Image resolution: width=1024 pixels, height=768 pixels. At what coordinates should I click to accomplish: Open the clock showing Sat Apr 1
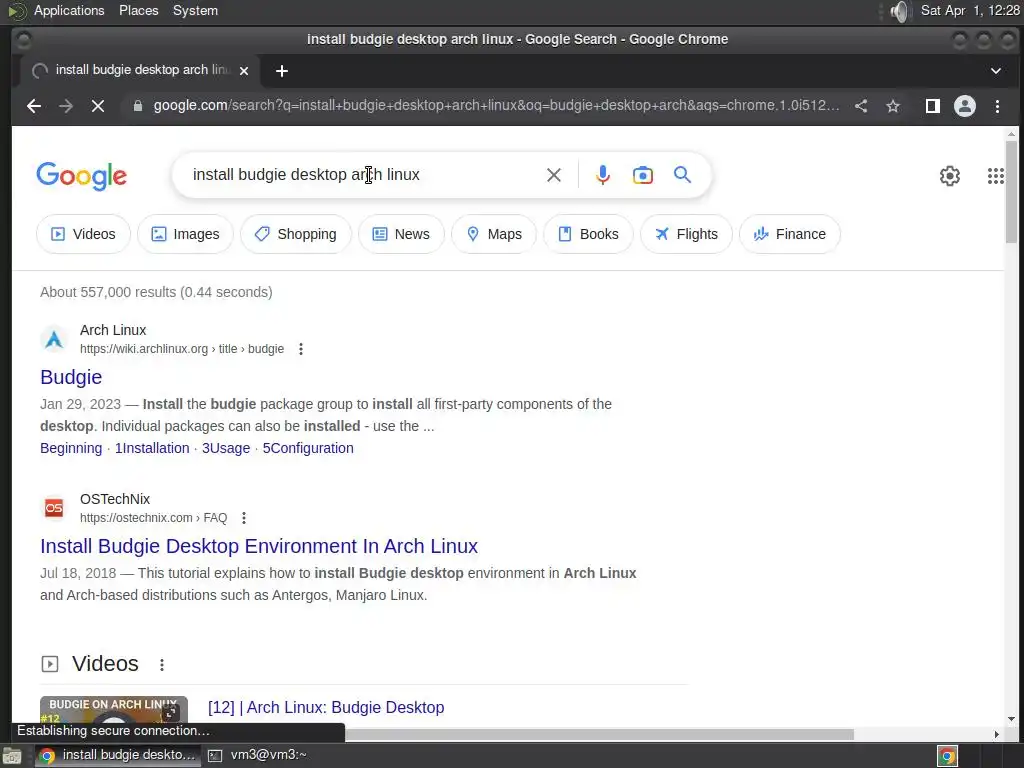point(969,10)
